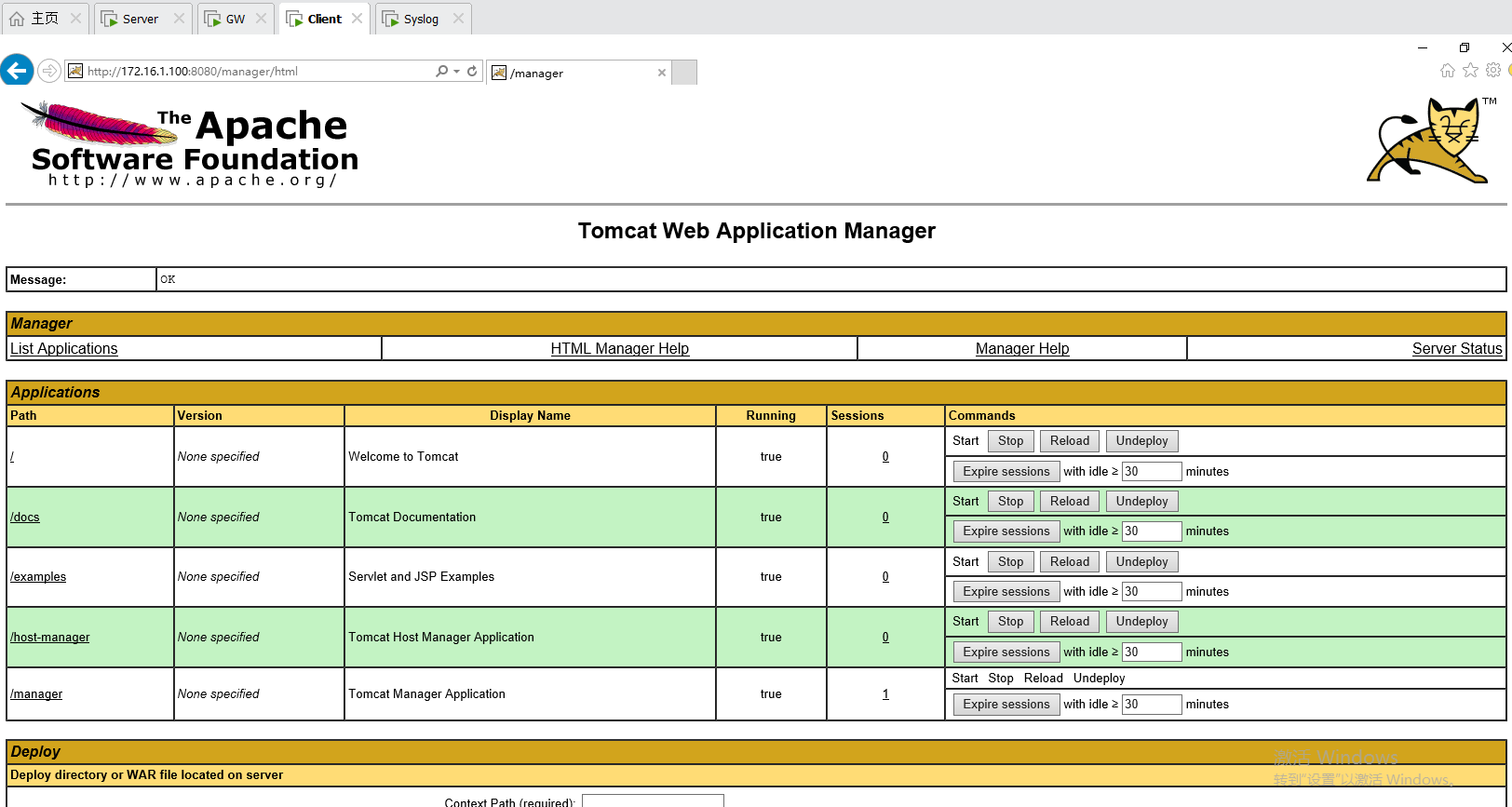Screen dimensions: 1512x807
Task: Stop the /examples application
Action: point(1010,561)
